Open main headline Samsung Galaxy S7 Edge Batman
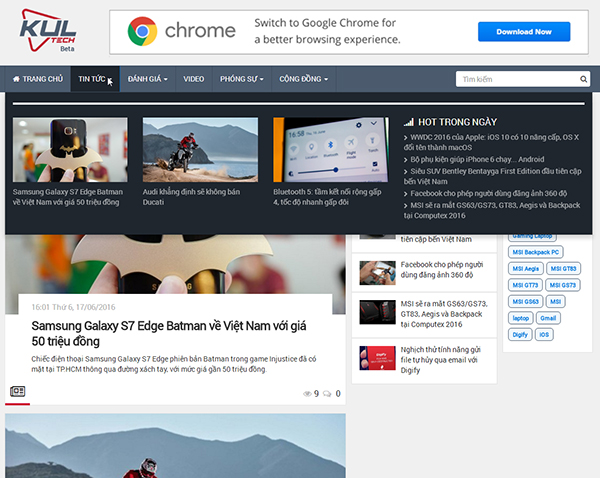Image resolution: width=600 pixels, height=478 pixels. pos(169,333)
